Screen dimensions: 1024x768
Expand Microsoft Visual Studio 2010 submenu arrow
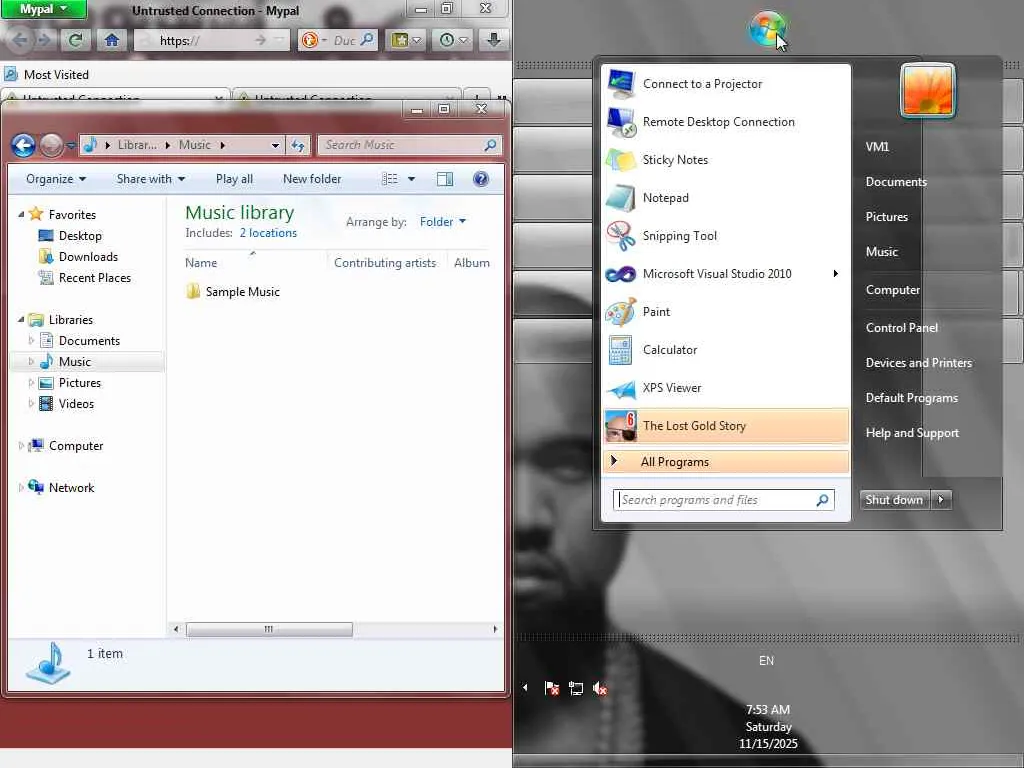tap(835, 274)
